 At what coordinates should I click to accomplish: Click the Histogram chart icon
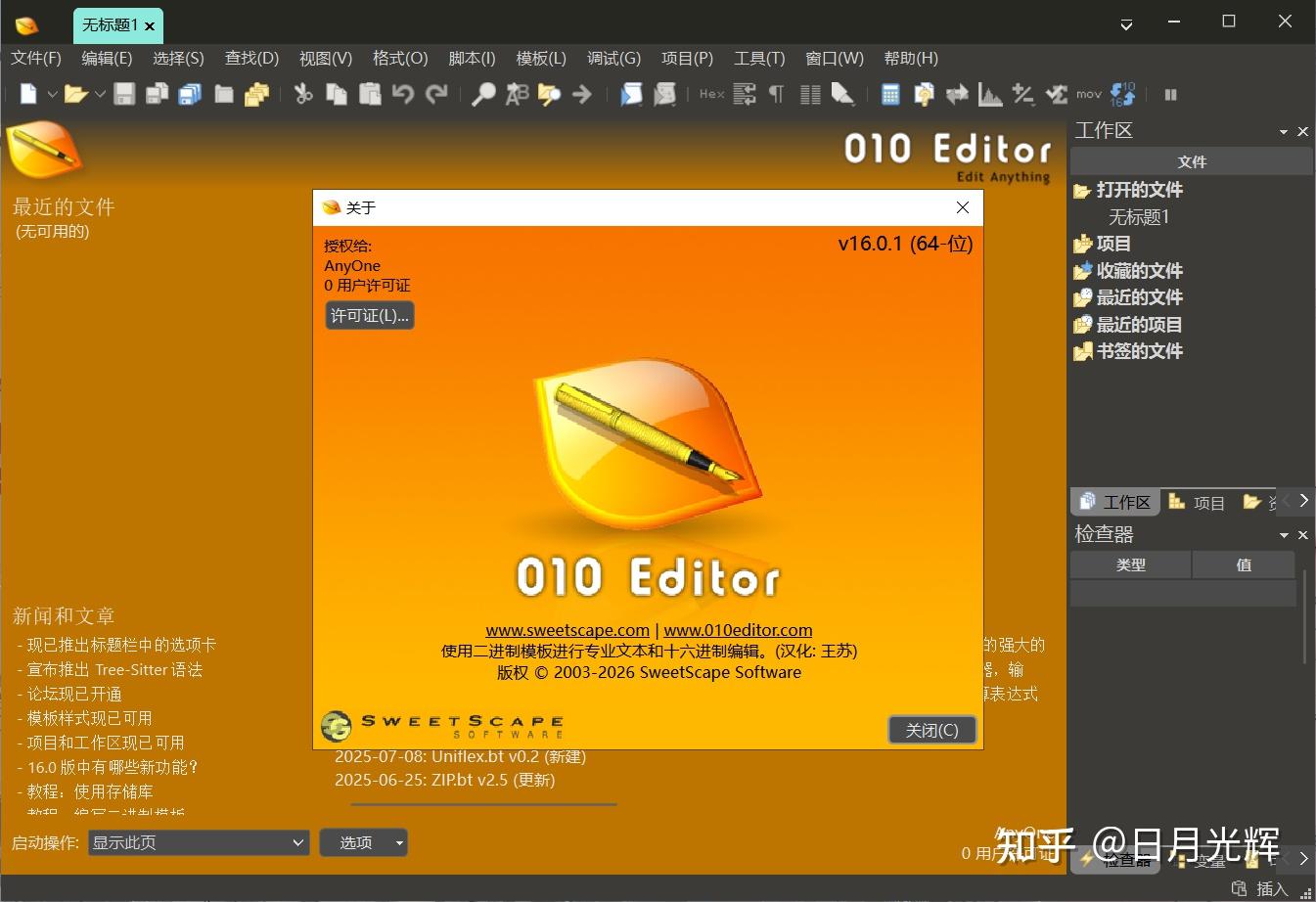tap(990, 94)
